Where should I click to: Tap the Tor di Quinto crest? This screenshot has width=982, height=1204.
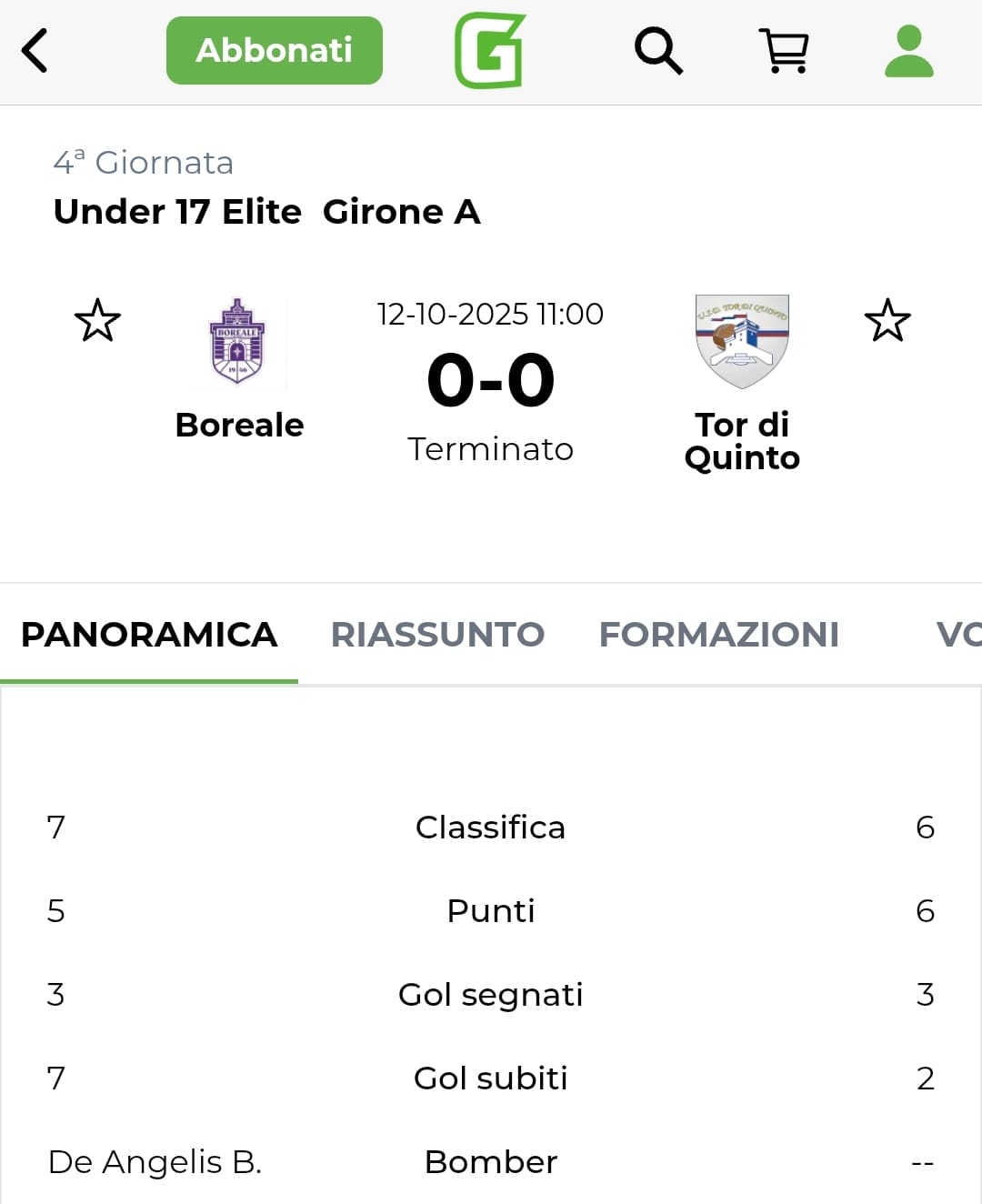[742, 342]
